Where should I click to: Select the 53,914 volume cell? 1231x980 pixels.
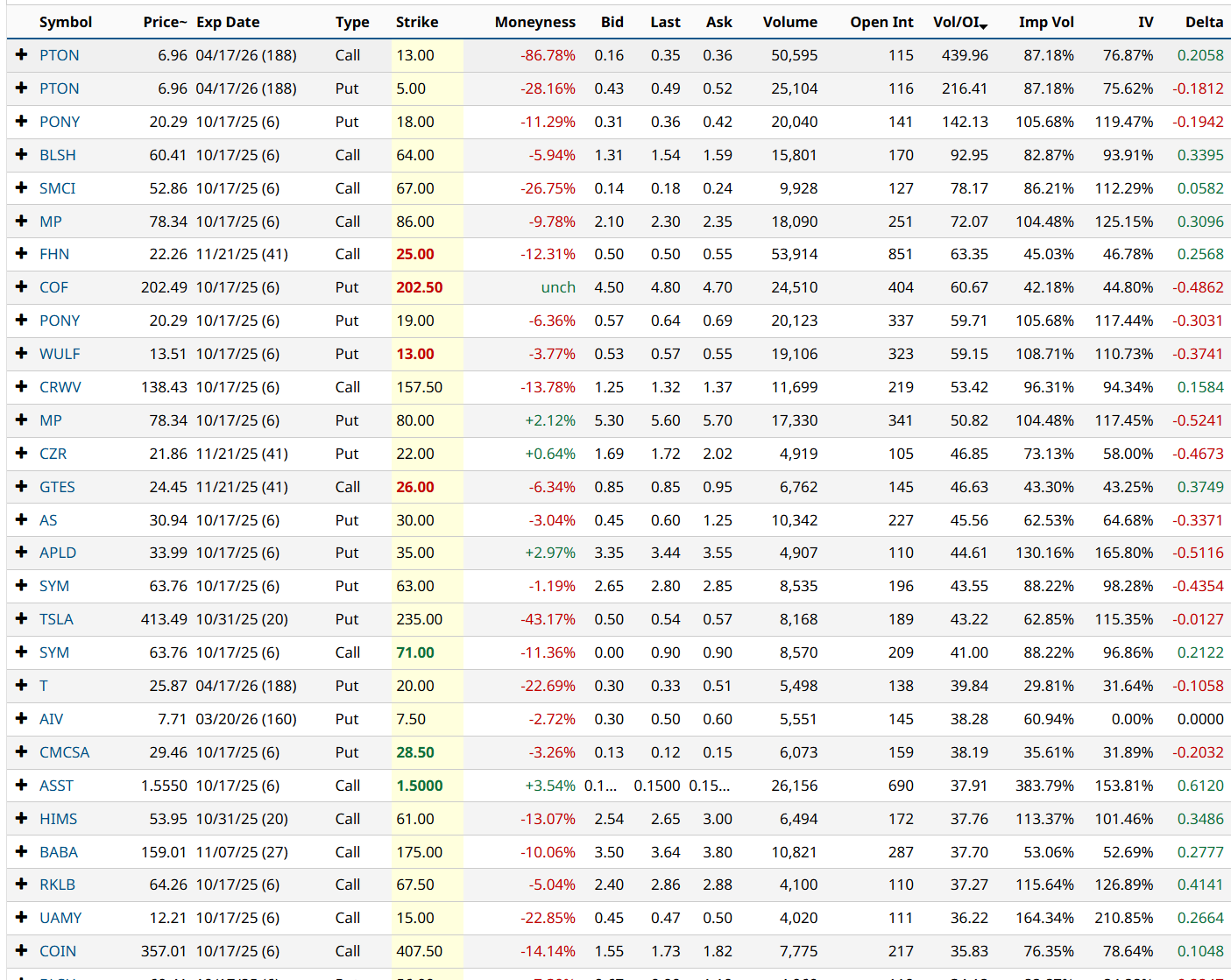pyautogui.click(x=795, y=254)
